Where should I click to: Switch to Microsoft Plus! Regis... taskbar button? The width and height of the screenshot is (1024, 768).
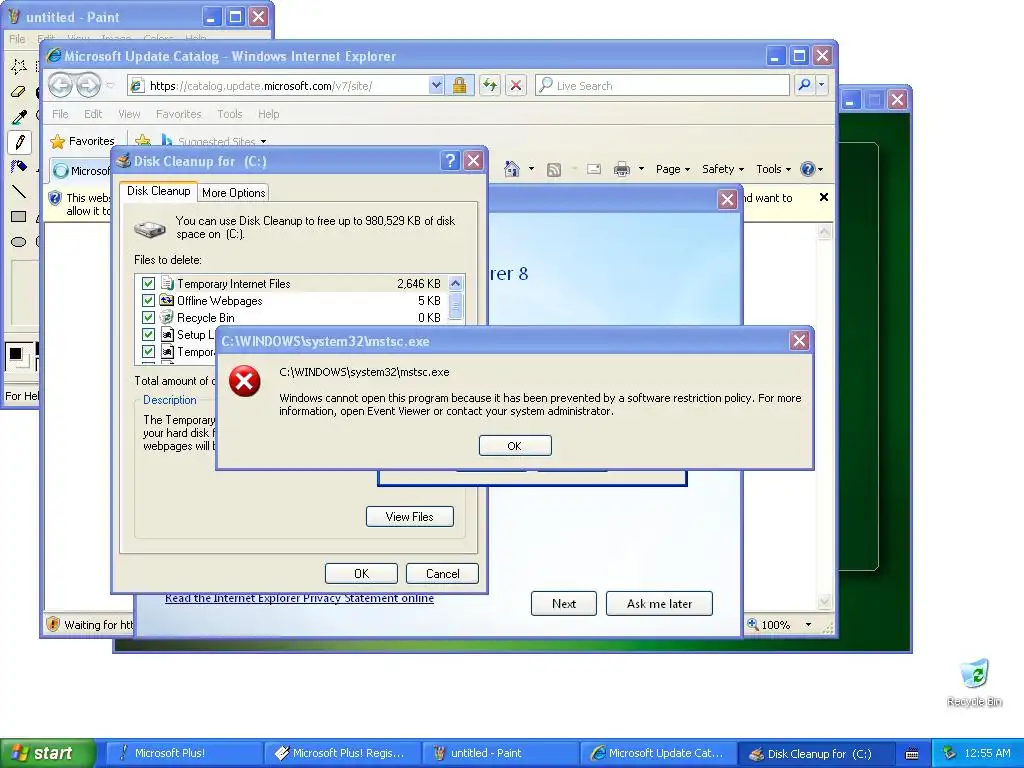tap(342, 753)
